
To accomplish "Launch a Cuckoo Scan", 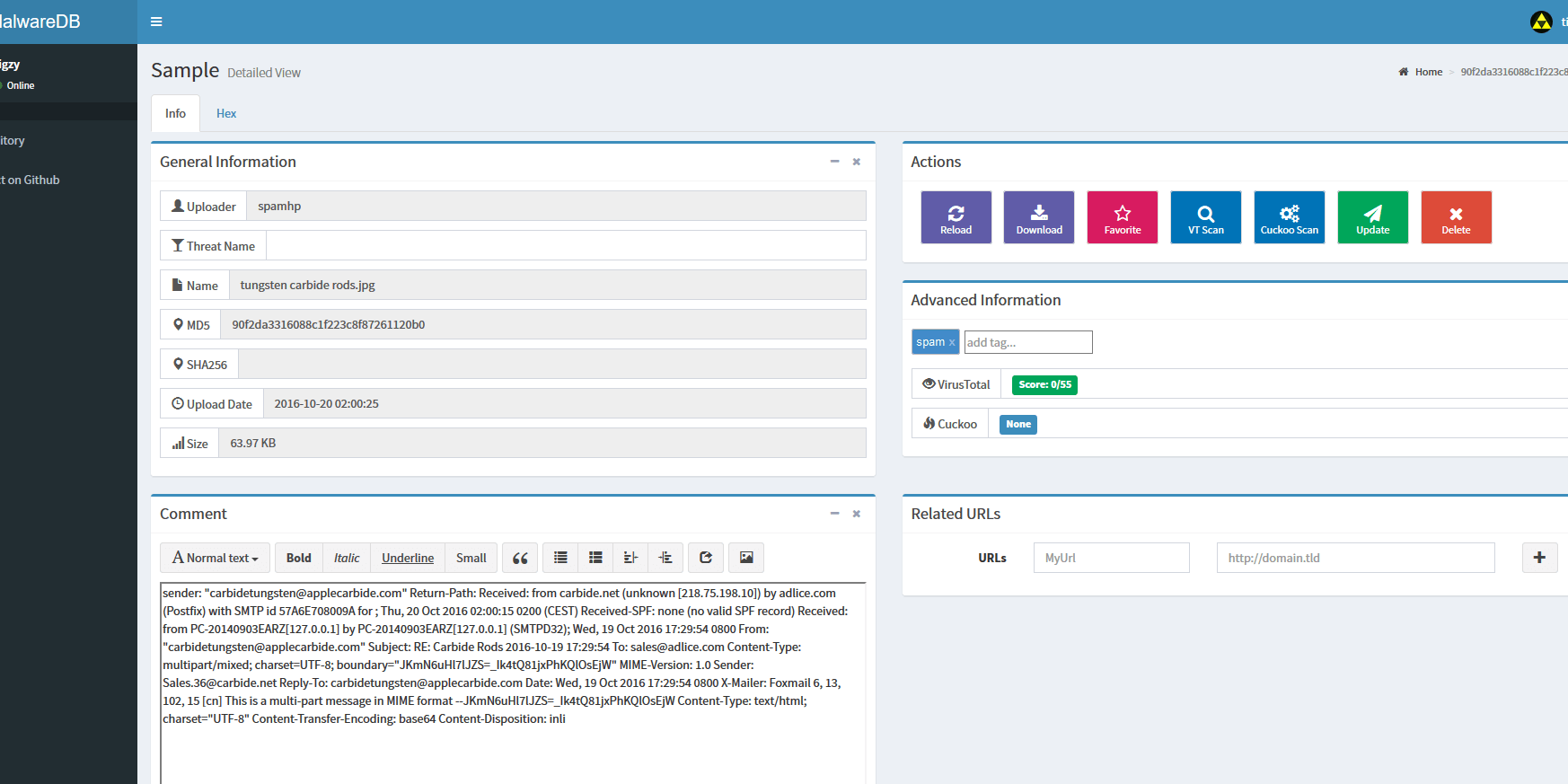I will pos(1289,217).
